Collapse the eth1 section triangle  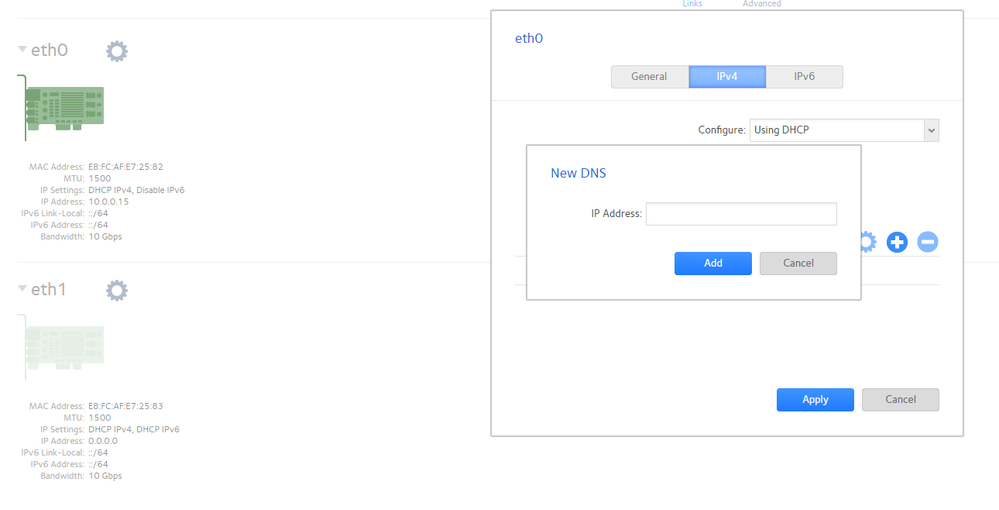[x=22, y=289]
